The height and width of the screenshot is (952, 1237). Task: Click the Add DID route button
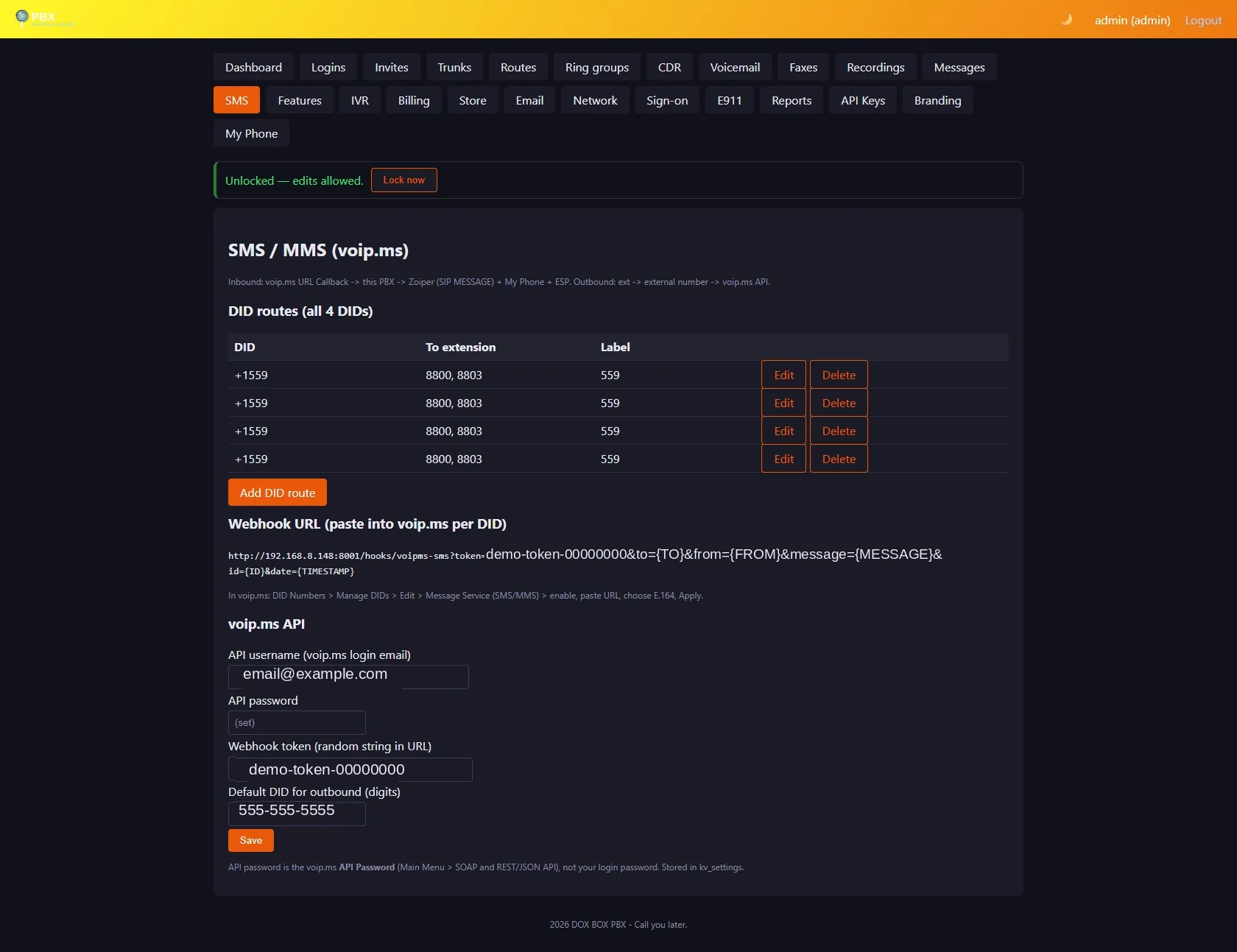pyautogui.click(x=278, y=493)
